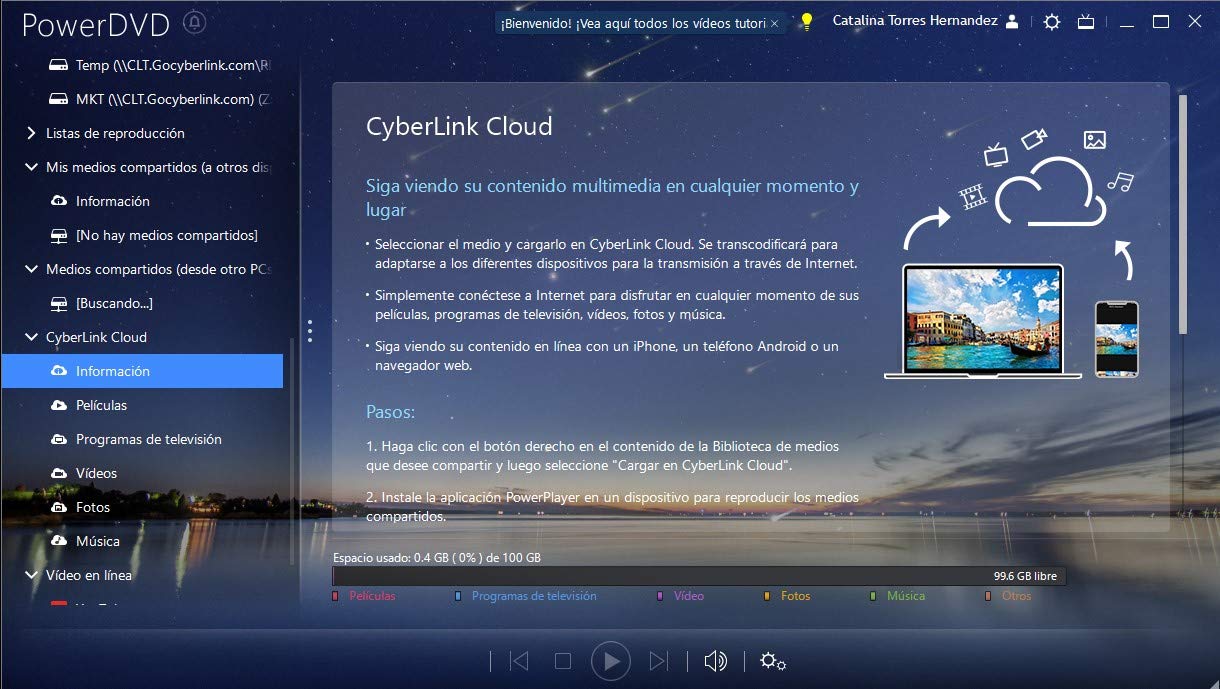The image size is (1220, 689).
Task: Click the MKT drive icon
Action: click(58, 99)
